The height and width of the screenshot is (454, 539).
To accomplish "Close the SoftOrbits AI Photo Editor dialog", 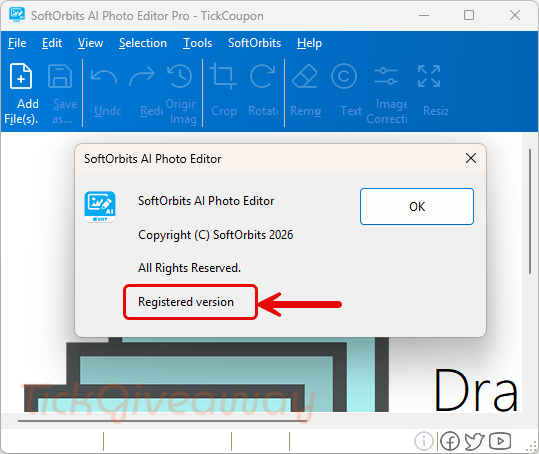I will 471,158.
